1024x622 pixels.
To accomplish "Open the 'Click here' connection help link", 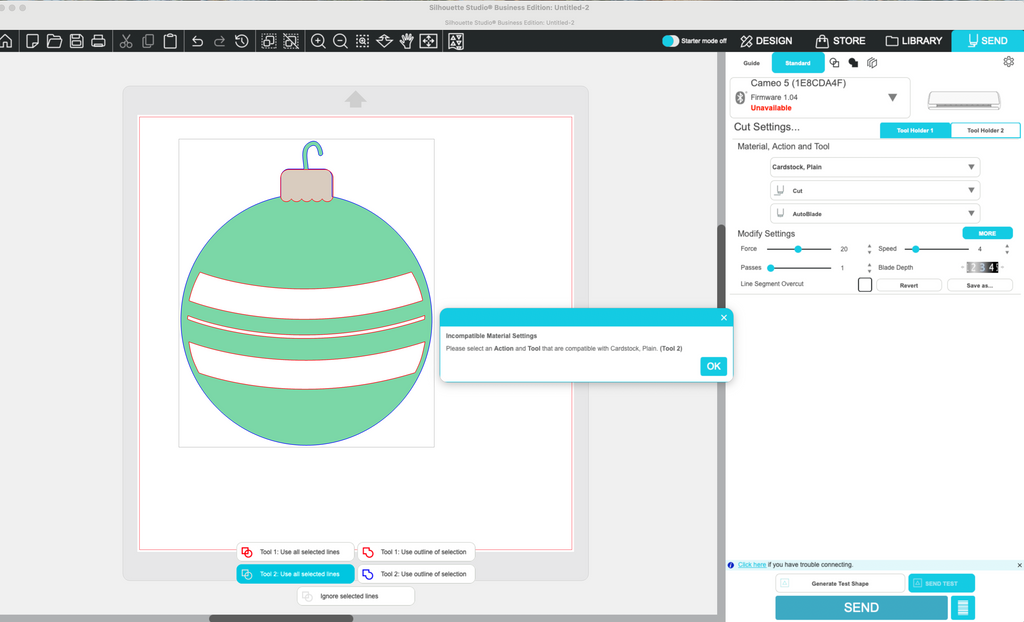I will coord(752,565).
